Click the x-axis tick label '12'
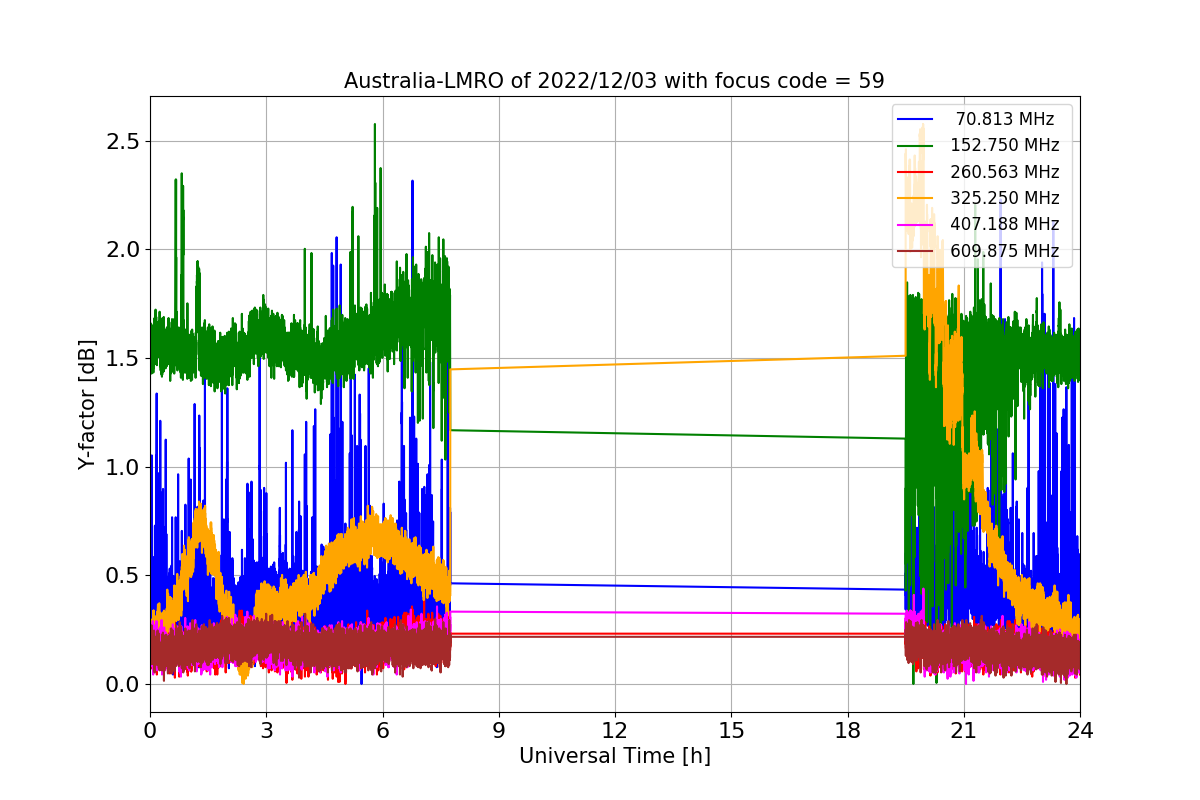The image size is (1200, 800). pyautogui.click(x=615, y=730)
